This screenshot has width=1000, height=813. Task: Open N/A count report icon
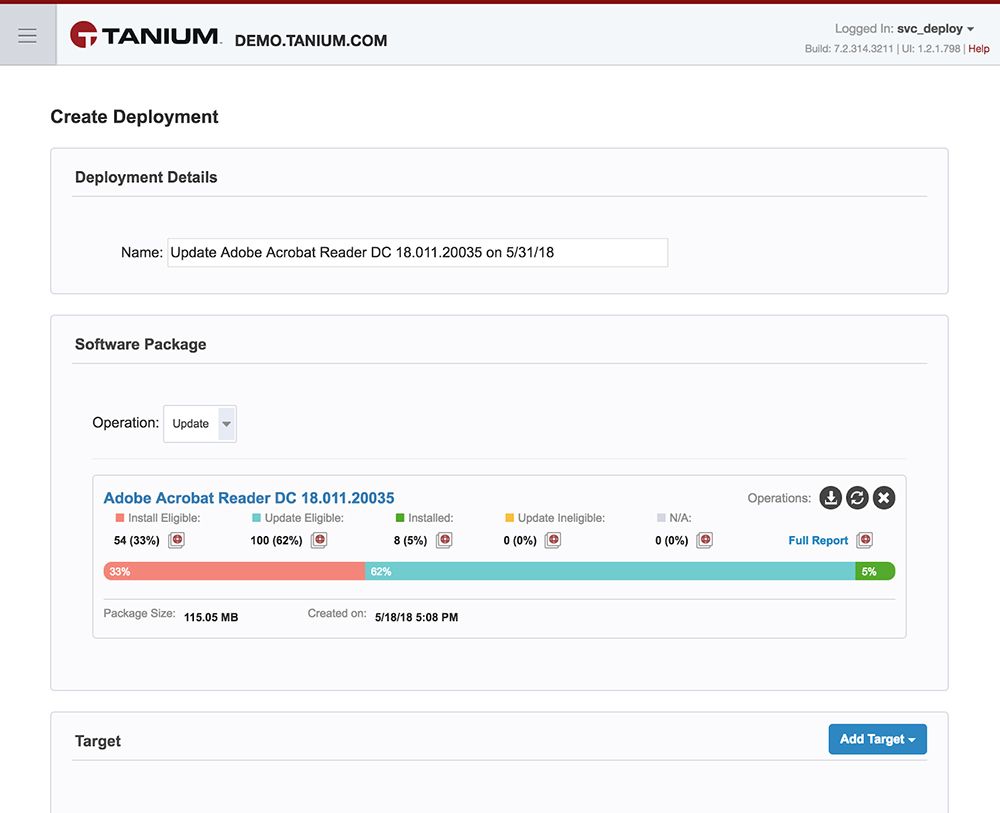pos(705,540)
